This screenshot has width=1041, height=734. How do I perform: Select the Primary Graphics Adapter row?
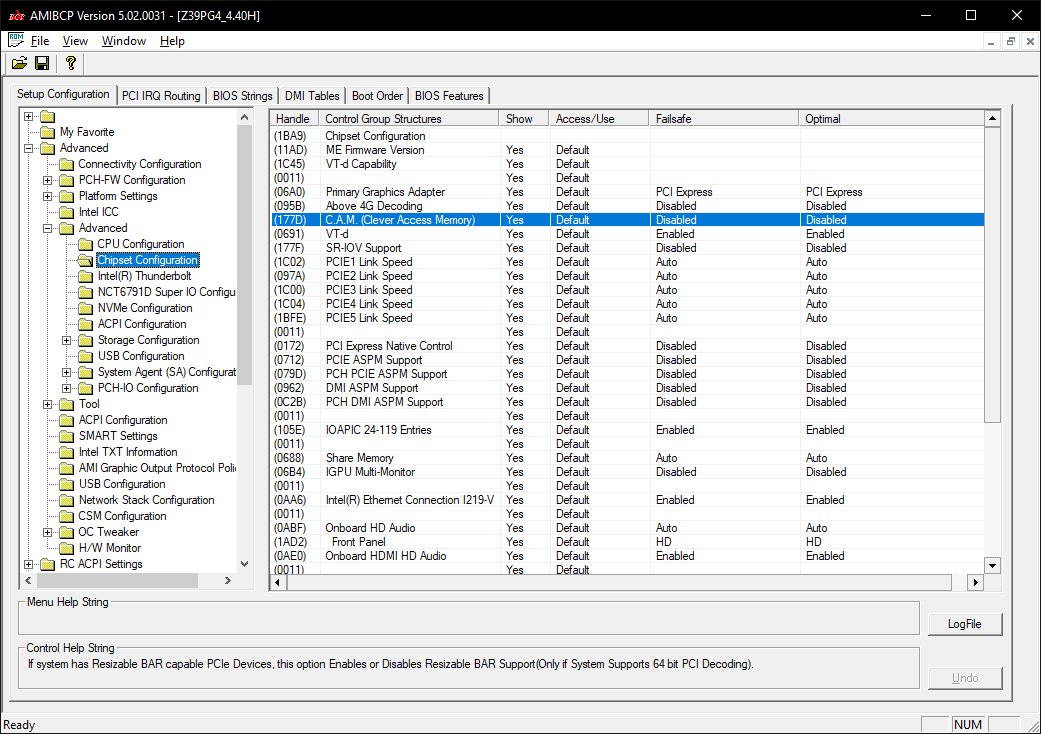pos(627,192)
